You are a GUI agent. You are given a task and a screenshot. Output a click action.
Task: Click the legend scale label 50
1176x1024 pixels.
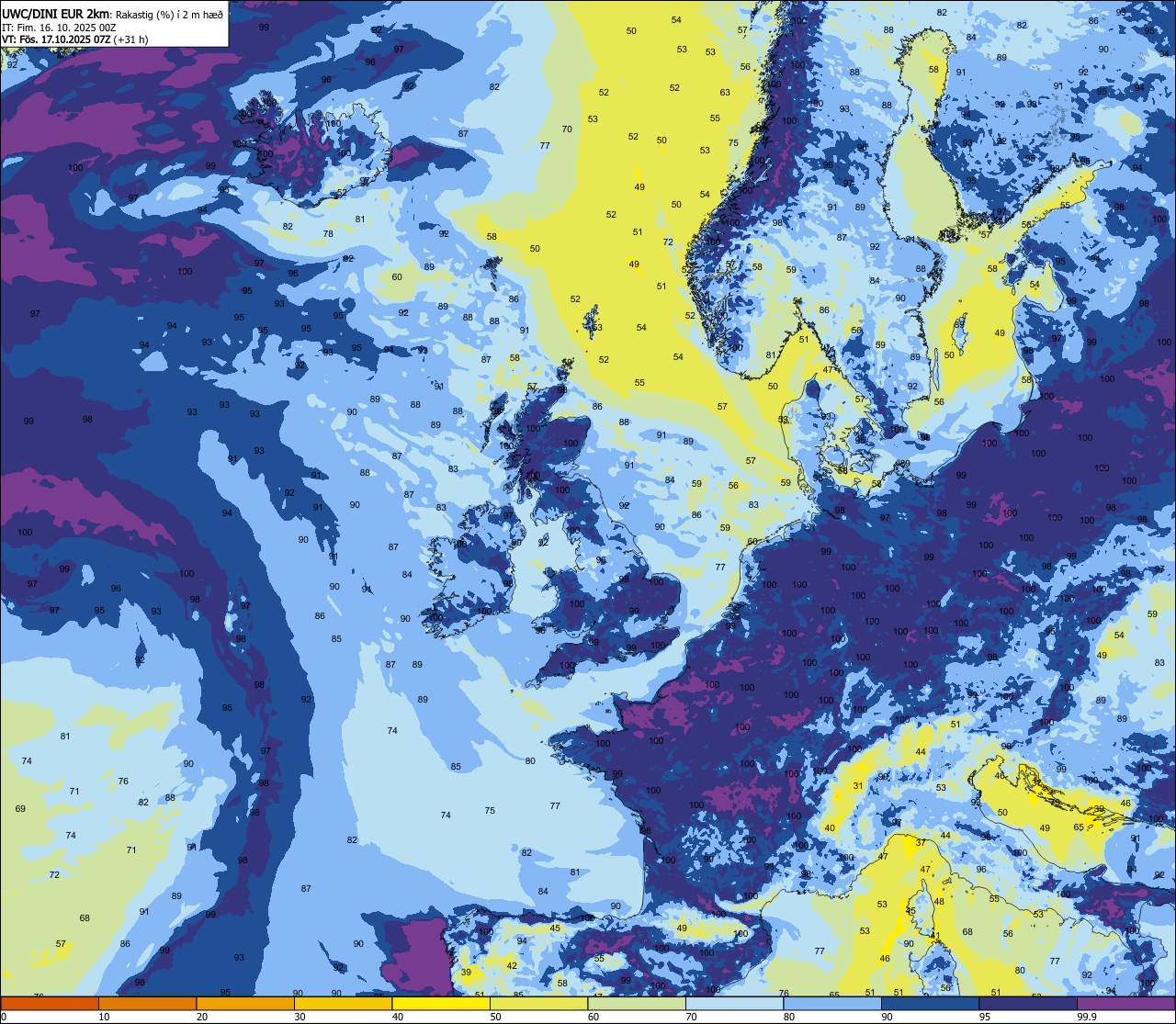click(x=495, y=1017)
